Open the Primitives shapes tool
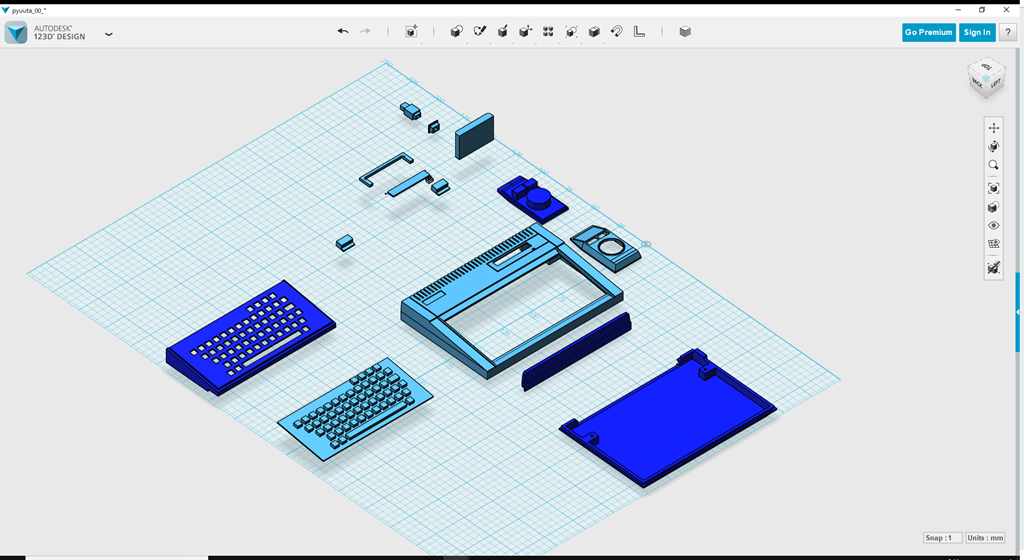 click(456, 32)
